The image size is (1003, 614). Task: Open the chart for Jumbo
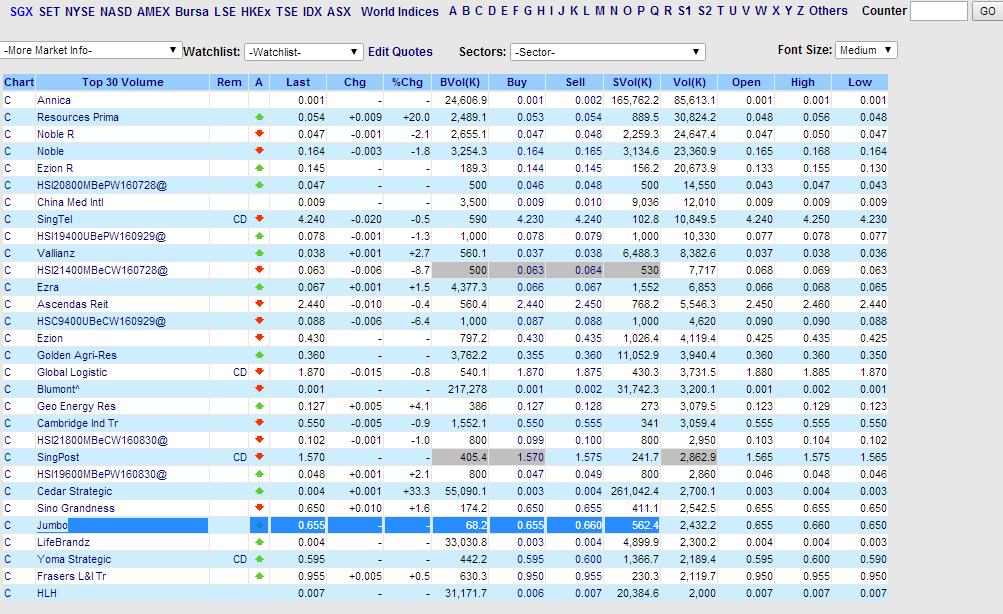tap(10, 525)
